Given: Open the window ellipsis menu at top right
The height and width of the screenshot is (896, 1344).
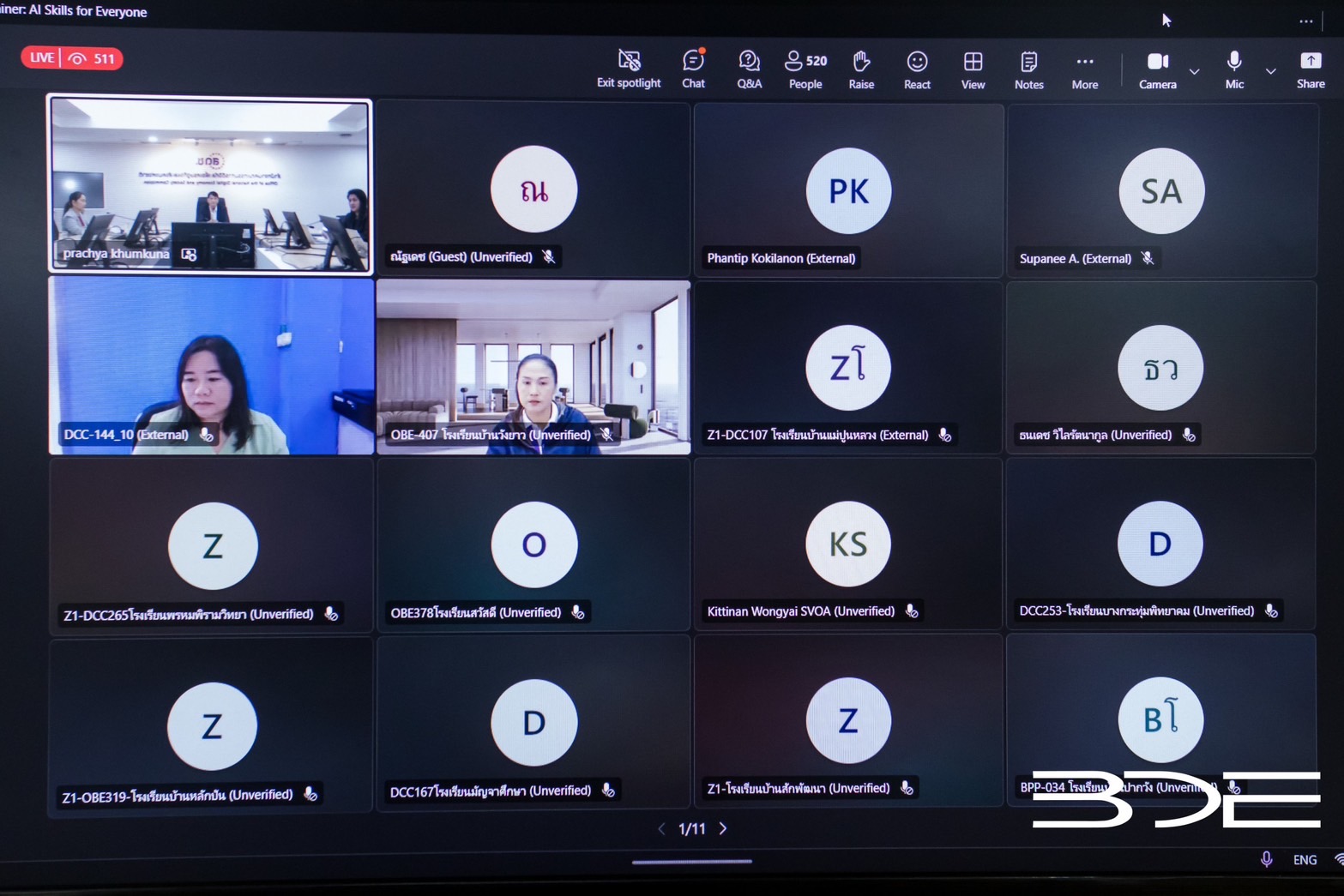Looking at the screenshot, I should [x=1305, y=22].
